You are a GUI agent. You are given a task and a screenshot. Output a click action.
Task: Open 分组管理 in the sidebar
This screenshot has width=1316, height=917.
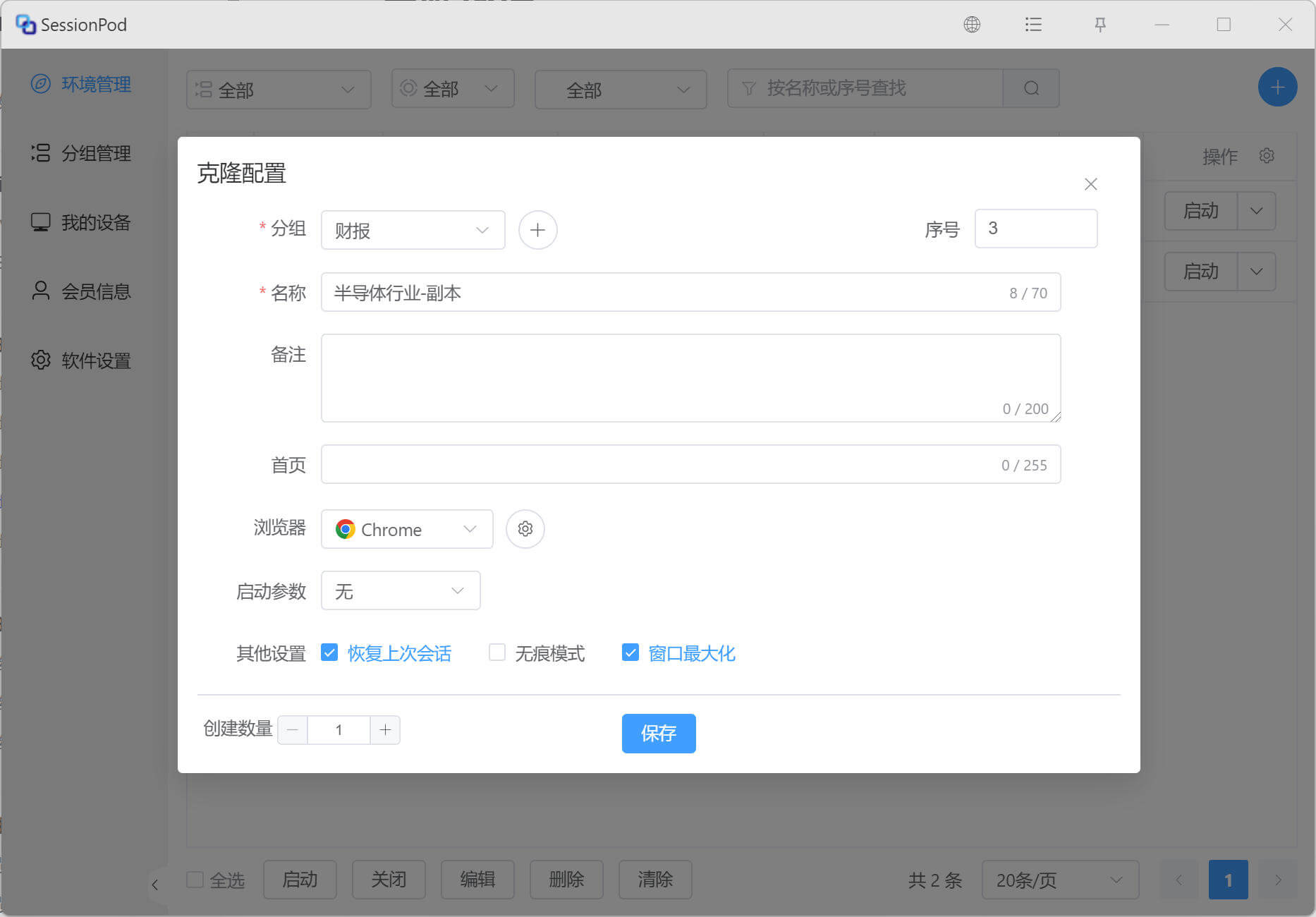coord(82,153)
